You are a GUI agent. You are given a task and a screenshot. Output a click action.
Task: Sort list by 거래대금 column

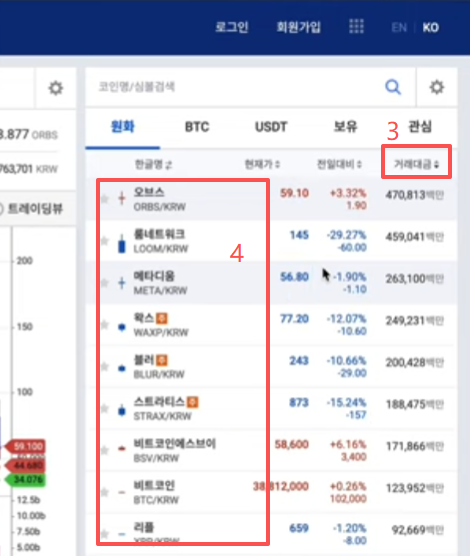point(416,164)
